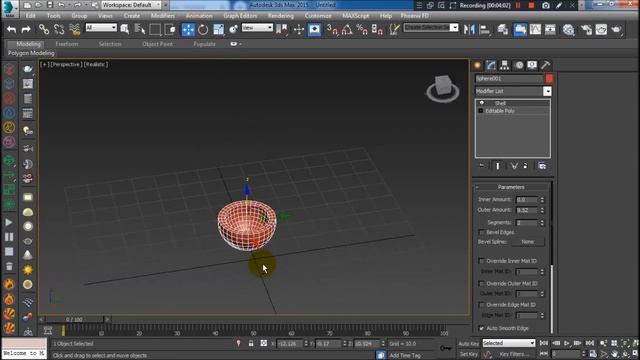
Task: Toggle the Percent Snap button
Action: (362, 29)
